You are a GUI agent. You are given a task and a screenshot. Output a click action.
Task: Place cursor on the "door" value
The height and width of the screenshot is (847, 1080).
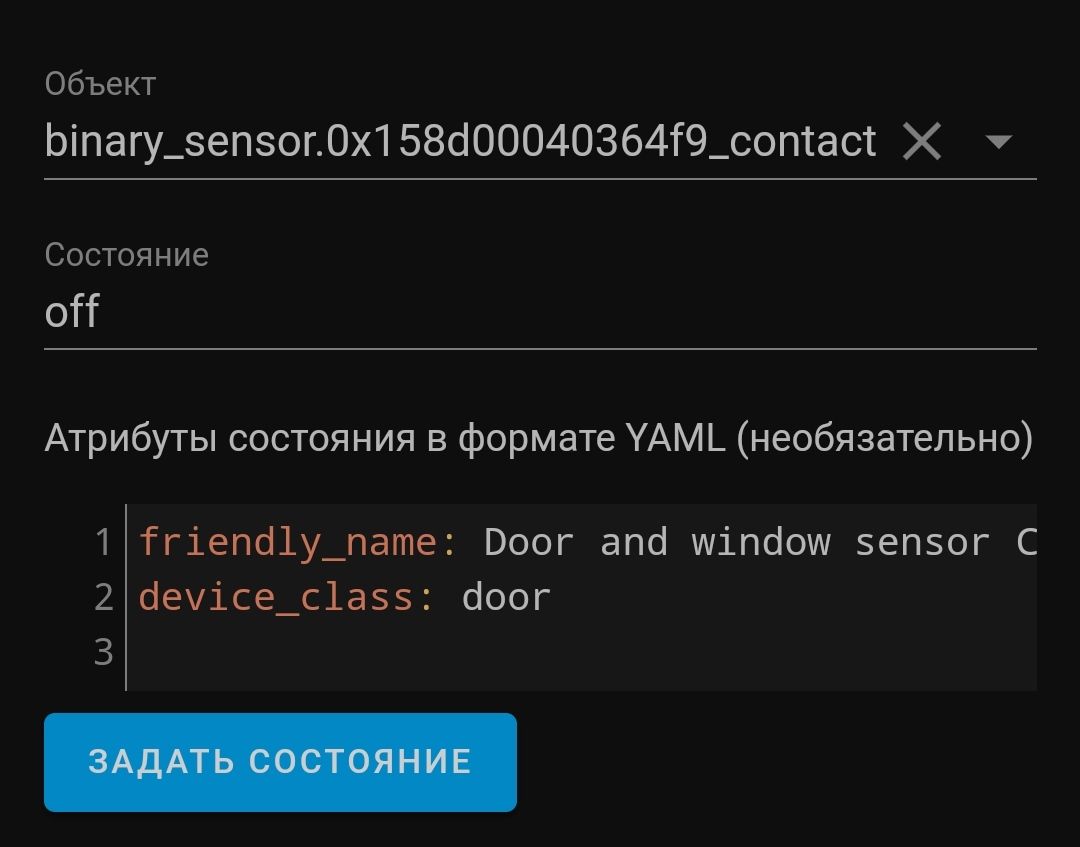(x=506, y=597)
